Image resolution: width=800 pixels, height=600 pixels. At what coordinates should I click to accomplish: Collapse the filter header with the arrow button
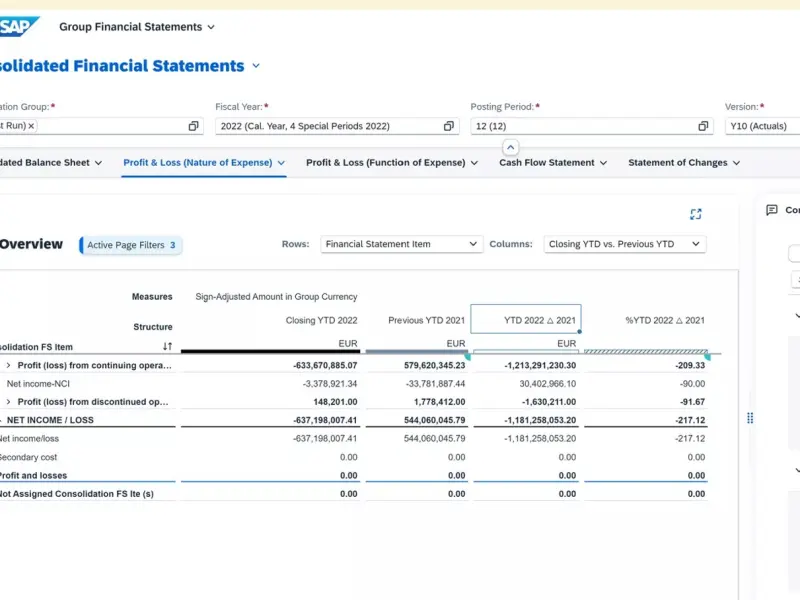pyautogui.click(x=510, y=147)
